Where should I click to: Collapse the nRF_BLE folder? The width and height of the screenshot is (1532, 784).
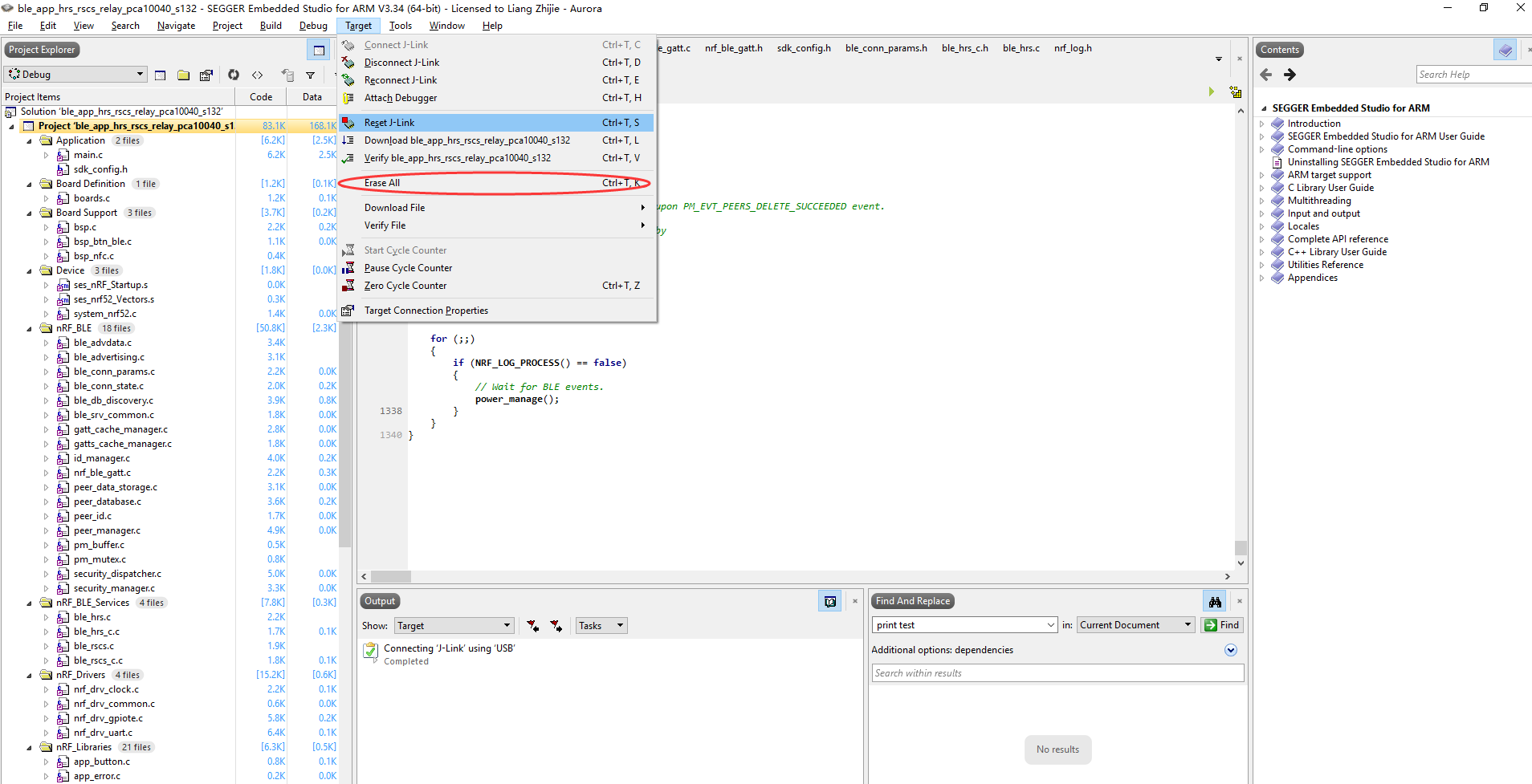(30, 328)
